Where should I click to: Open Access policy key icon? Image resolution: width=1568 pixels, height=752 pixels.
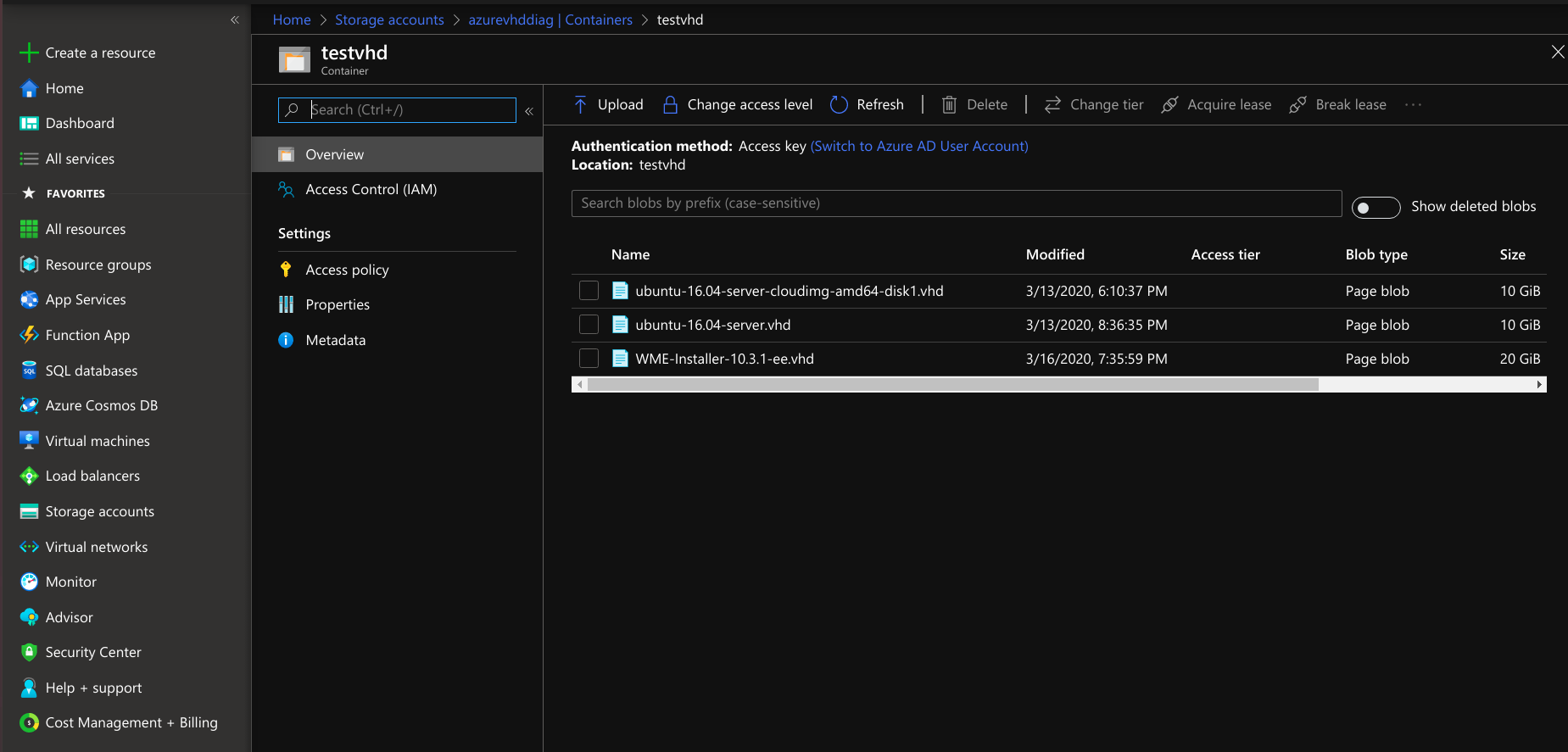(x=286, y=270)
